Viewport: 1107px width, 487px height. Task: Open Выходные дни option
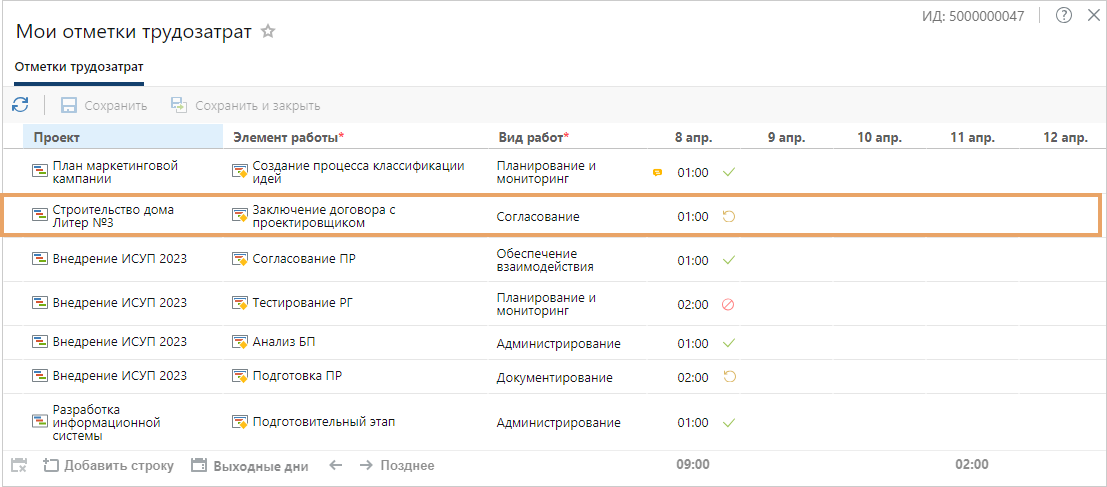pos(249,465)
